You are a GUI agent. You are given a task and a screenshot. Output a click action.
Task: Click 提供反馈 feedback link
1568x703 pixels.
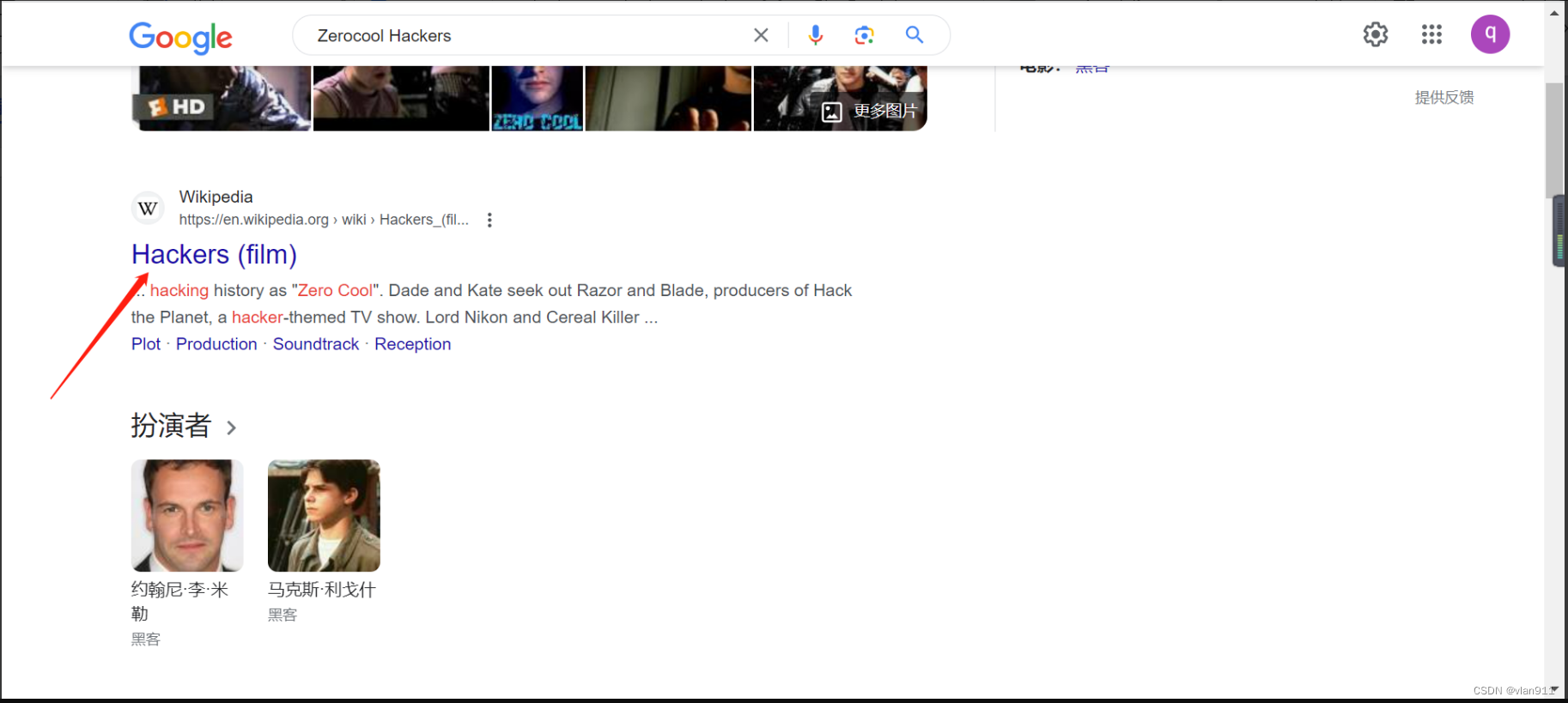(x=1444, y=97)
